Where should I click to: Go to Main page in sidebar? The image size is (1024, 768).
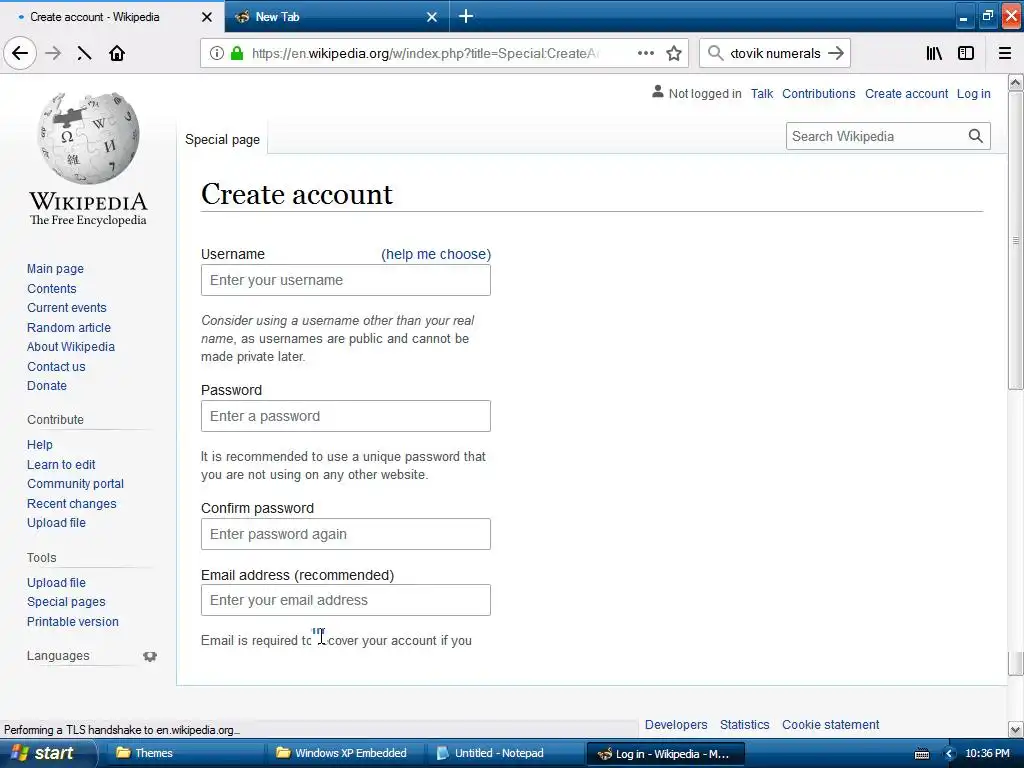pos(56,268)
